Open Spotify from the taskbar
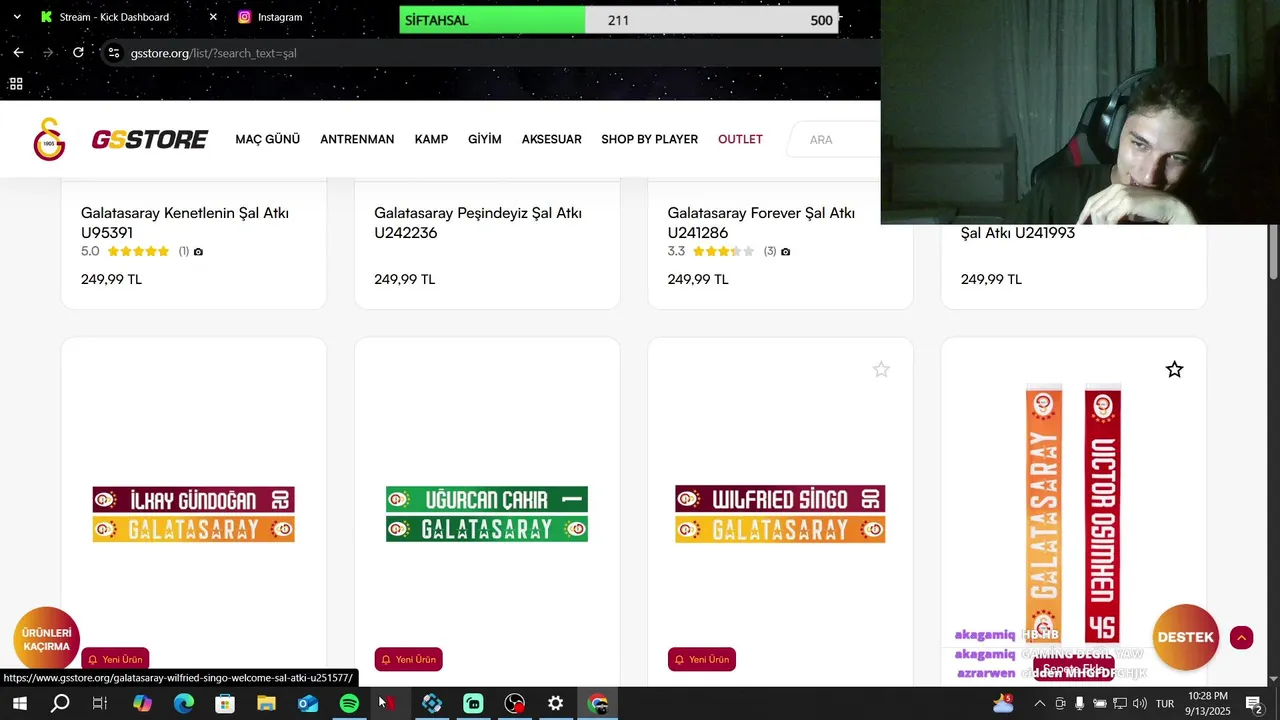 coord(349,704)
